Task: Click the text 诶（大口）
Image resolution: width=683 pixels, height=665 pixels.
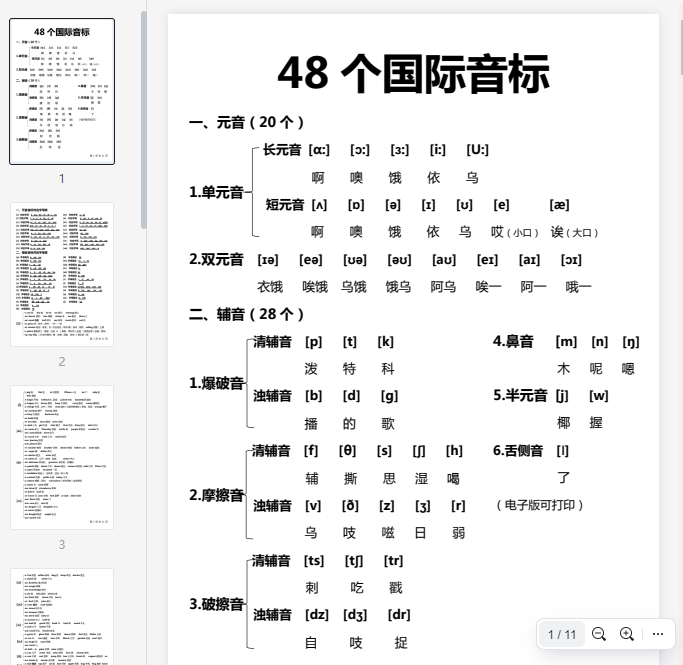Action: [x=575, y=232]
